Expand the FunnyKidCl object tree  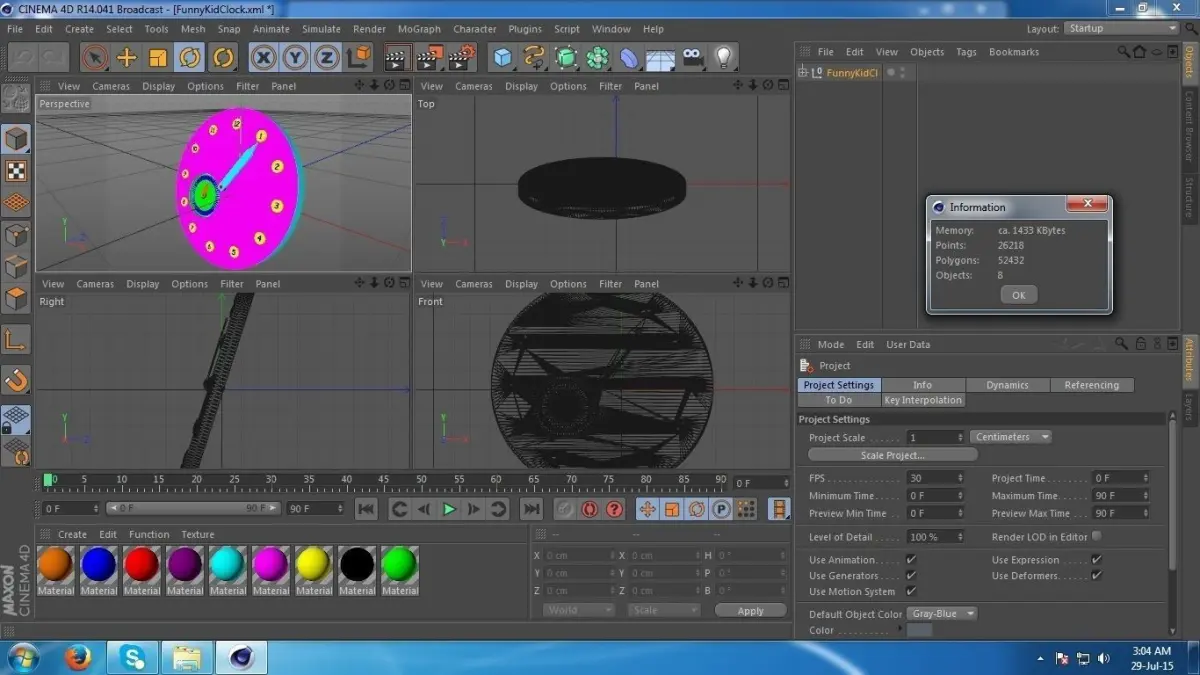coord(803,72)
